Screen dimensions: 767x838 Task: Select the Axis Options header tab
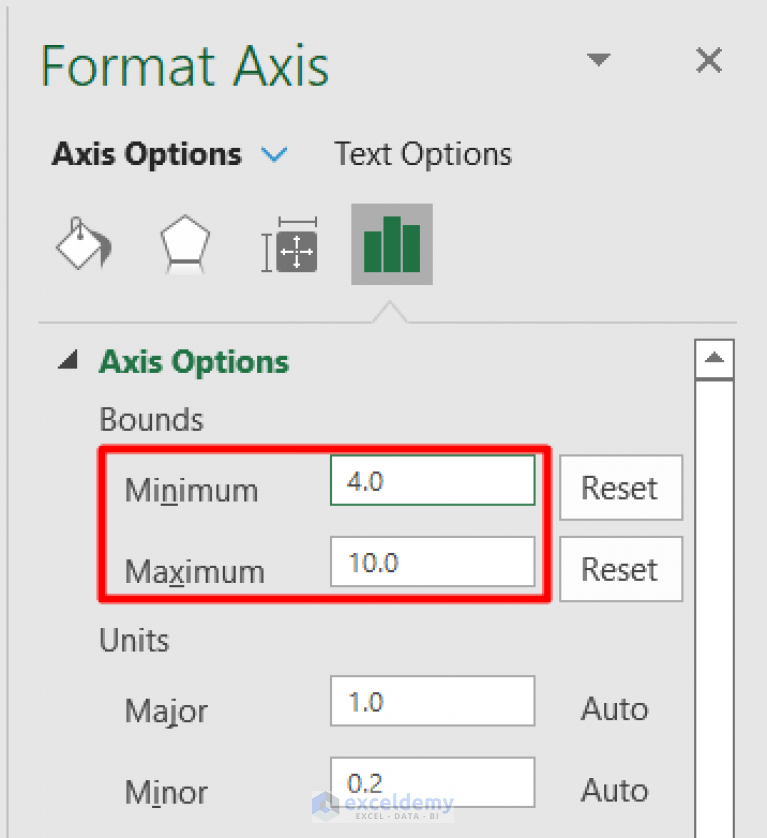coord(146,154)
